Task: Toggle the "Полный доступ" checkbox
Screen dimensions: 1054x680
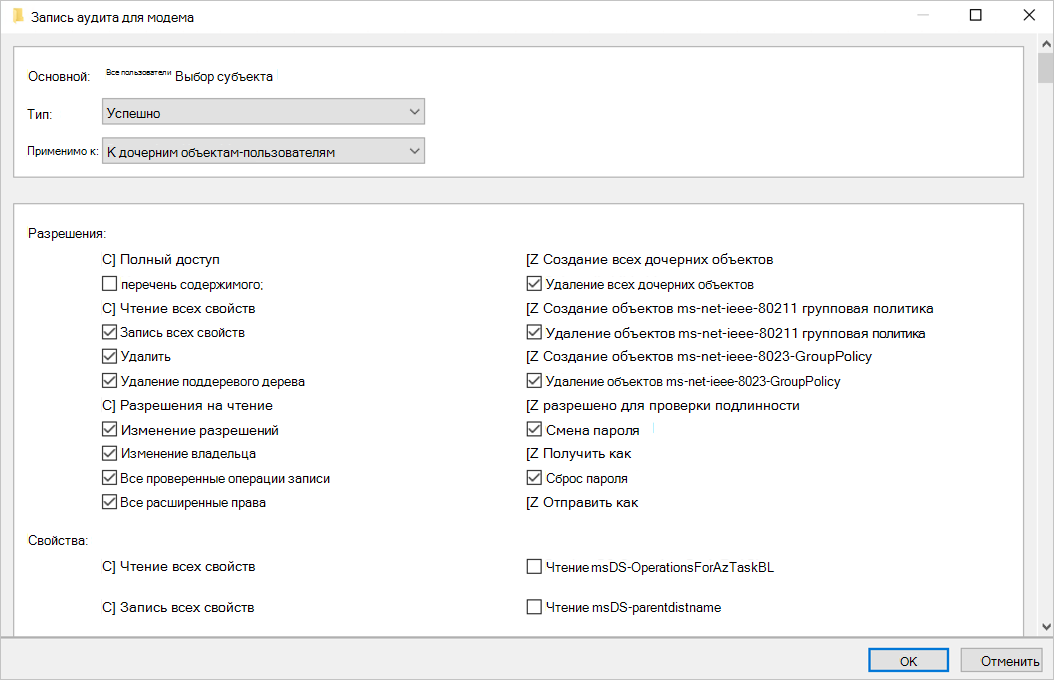Action: pyautogui.click(x=109, y=259)
